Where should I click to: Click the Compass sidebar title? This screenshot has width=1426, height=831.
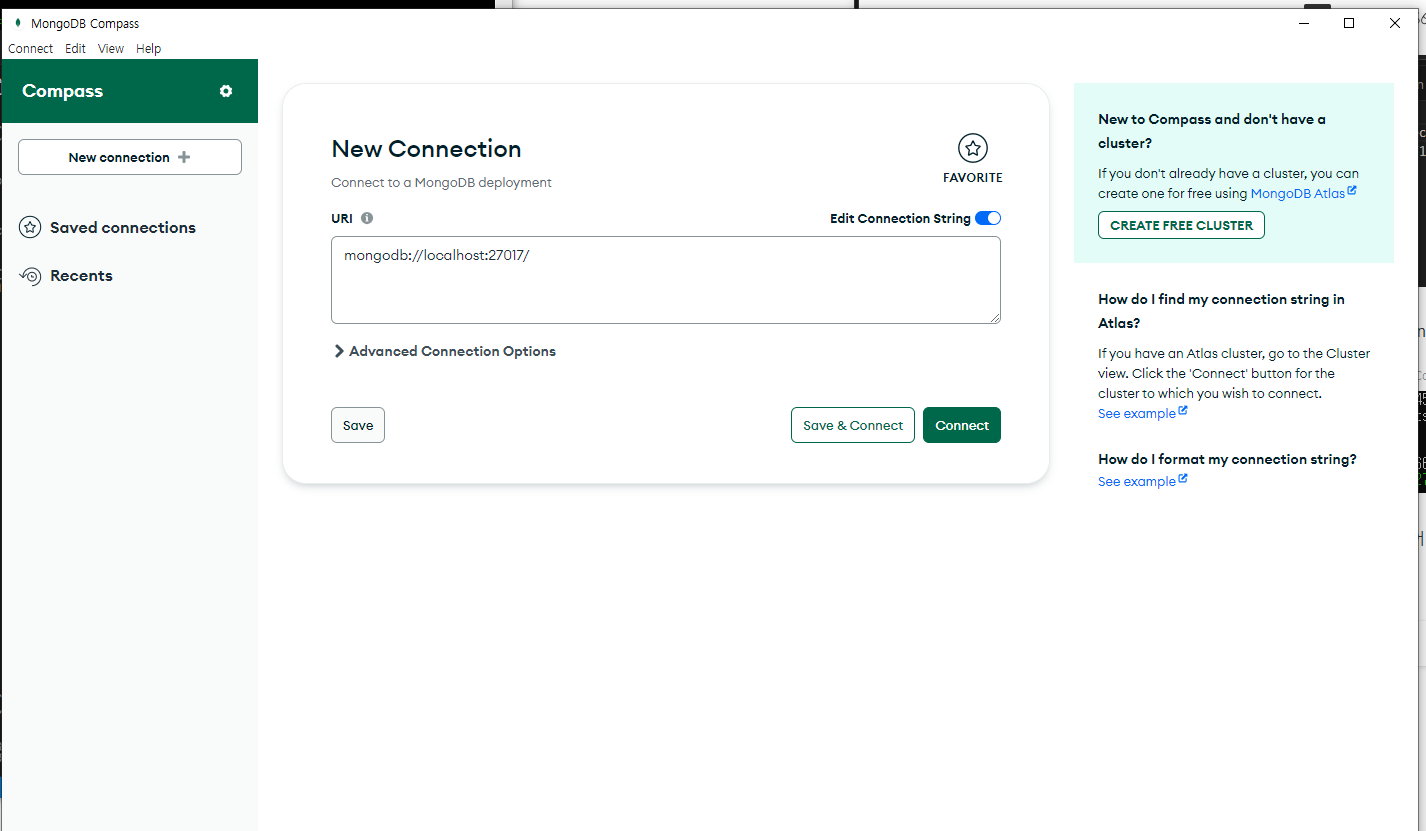[x=63, y=91]
